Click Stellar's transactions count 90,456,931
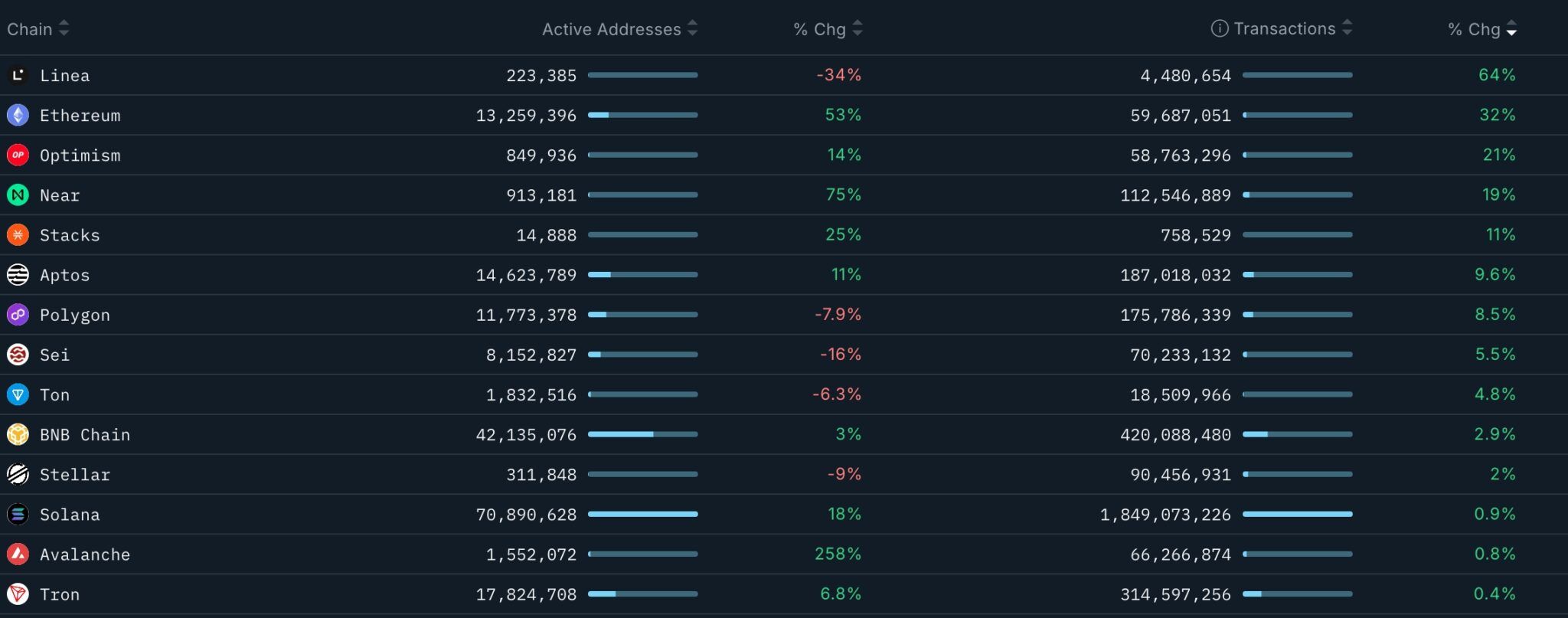This screenshot has height=618, width=1568. click(x=1181, y=475)
